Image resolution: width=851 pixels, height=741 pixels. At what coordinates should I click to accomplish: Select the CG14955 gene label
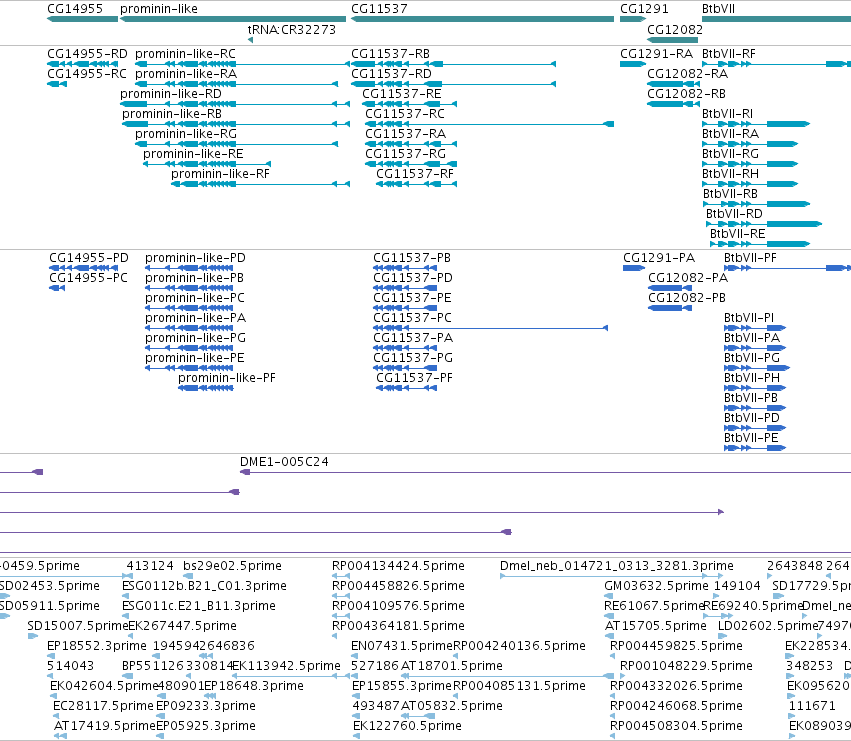pos(75,9)
